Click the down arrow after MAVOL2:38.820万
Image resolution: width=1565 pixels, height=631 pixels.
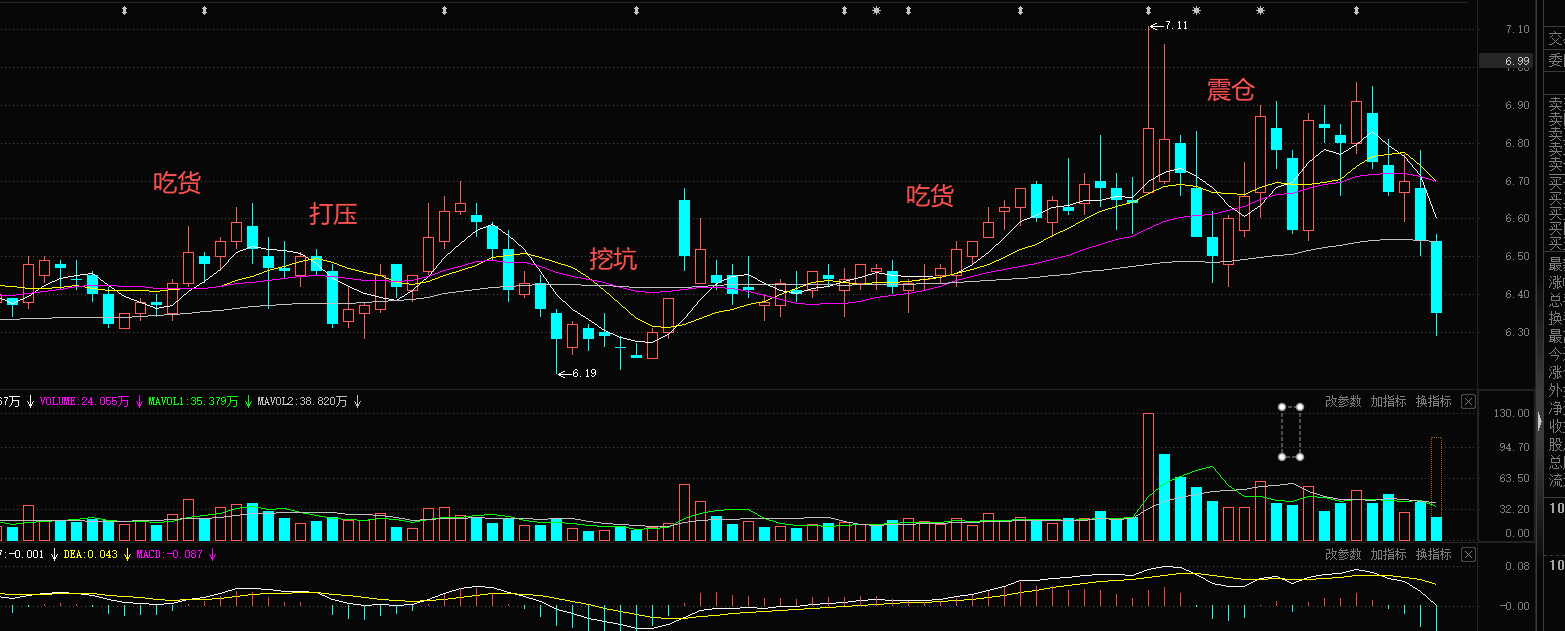pos(357,402)
